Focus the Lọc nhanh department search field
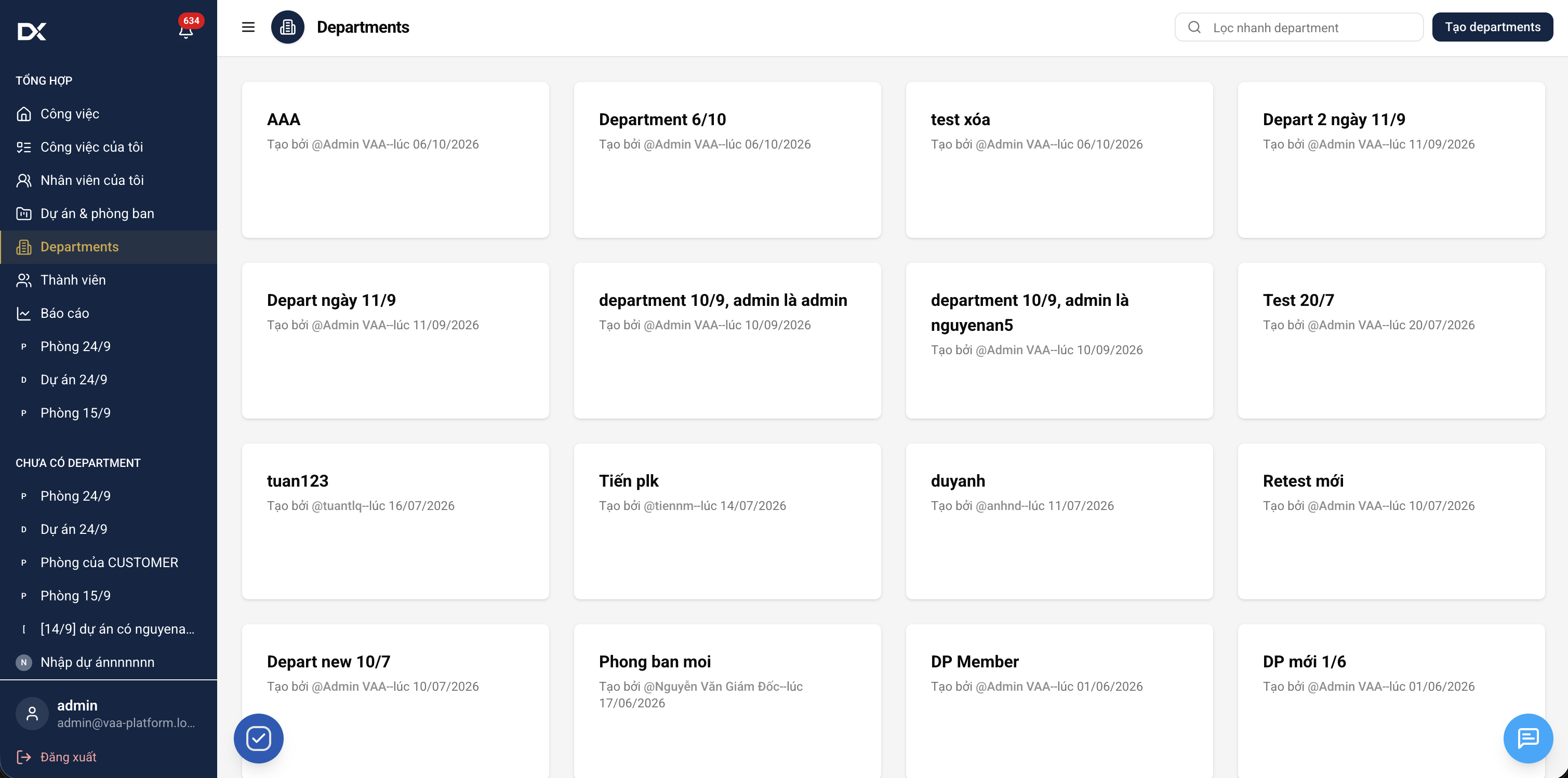 point(1299,28)
